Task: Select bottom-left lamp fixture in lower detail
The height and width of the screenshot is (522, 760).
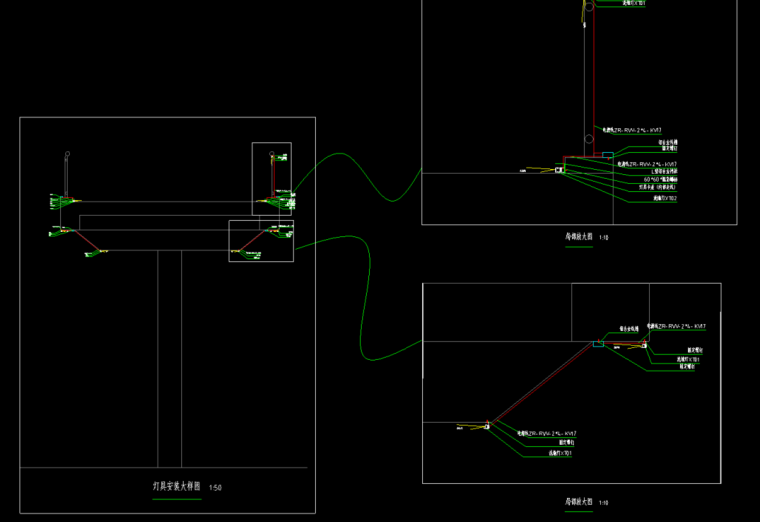Action: tap(486, 427)
